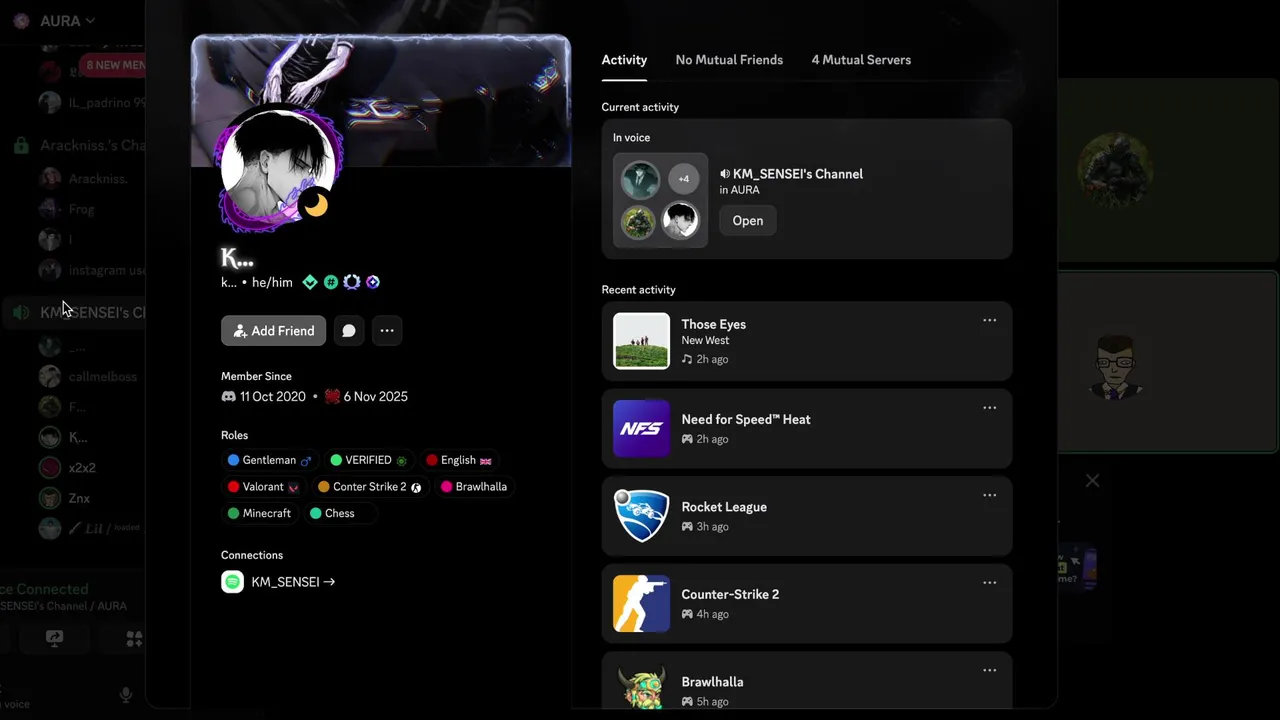1280x720 pixels.
Task: Click the Rocket League game icon
Action: [641, 516]
